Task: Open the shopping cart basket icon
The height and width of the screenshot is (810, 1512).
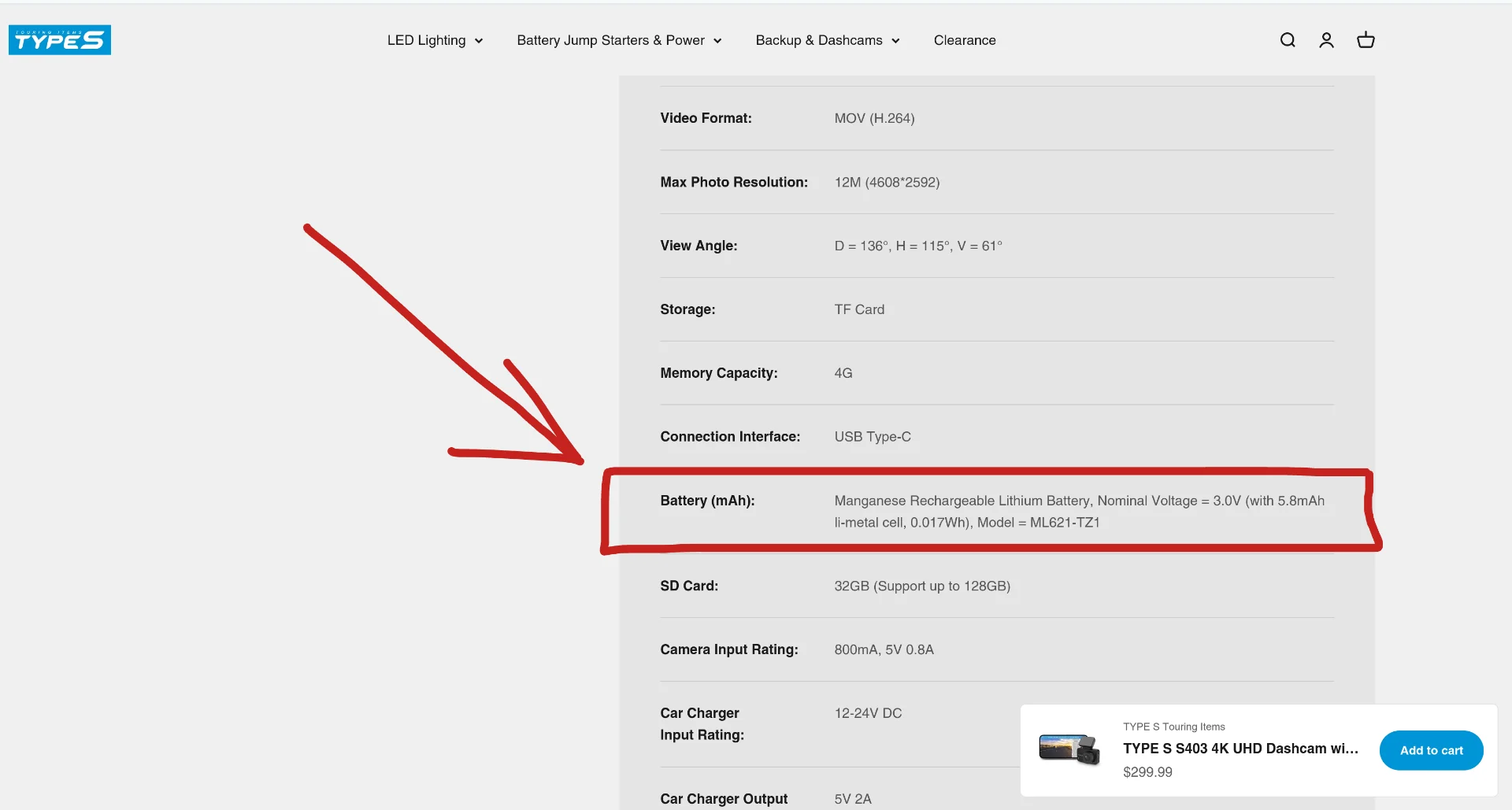Action: click(1366, 40)
